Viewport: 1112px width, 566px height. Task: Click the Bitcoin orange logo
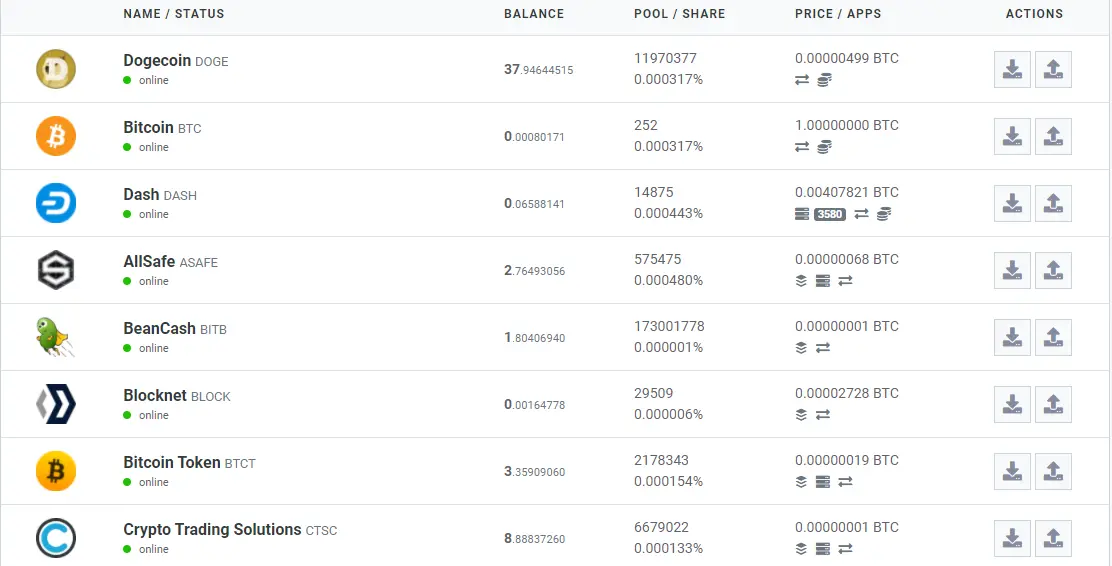[56, 136]
